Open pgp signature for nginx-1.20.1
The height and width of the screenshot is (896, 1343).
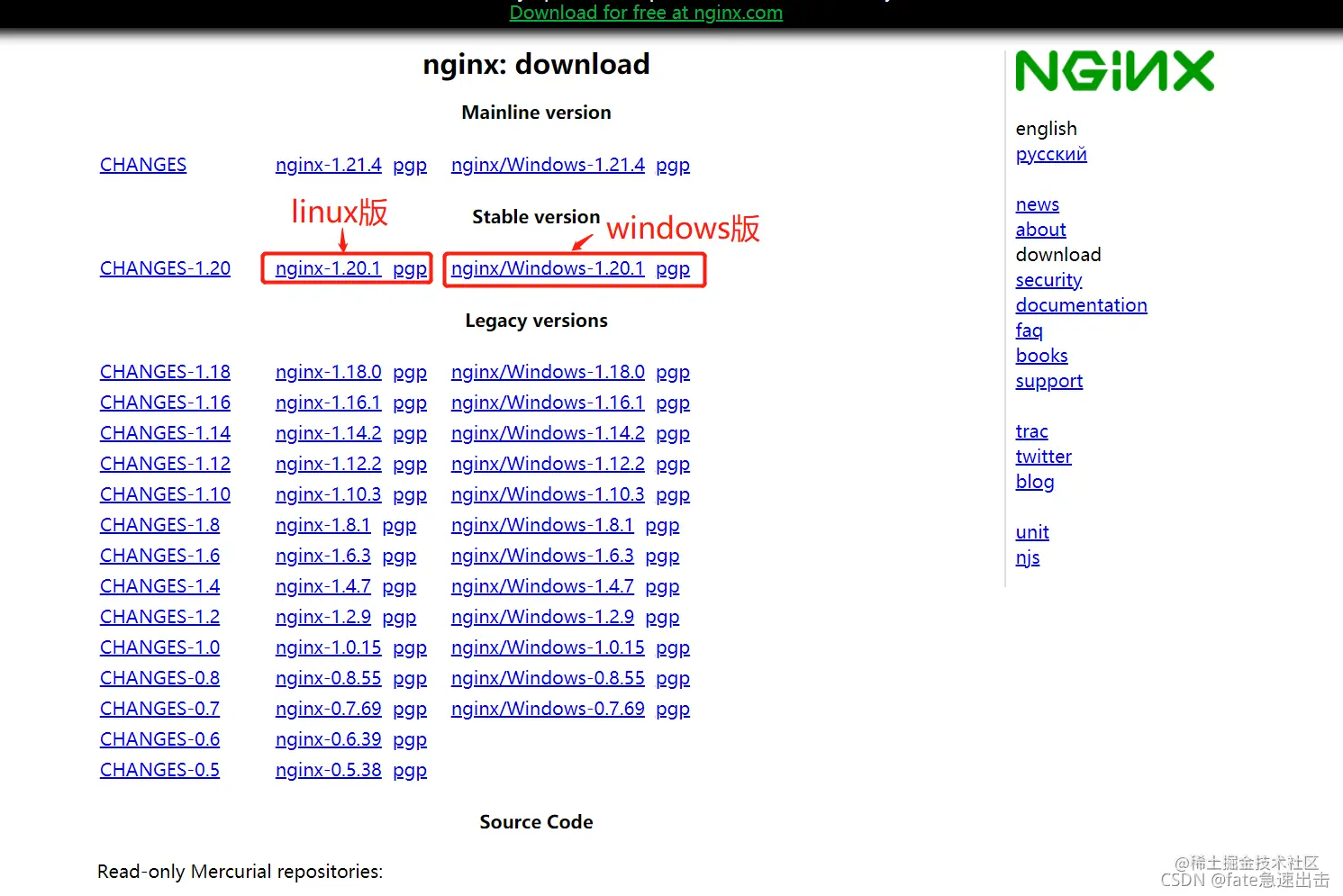coord(410,269)
